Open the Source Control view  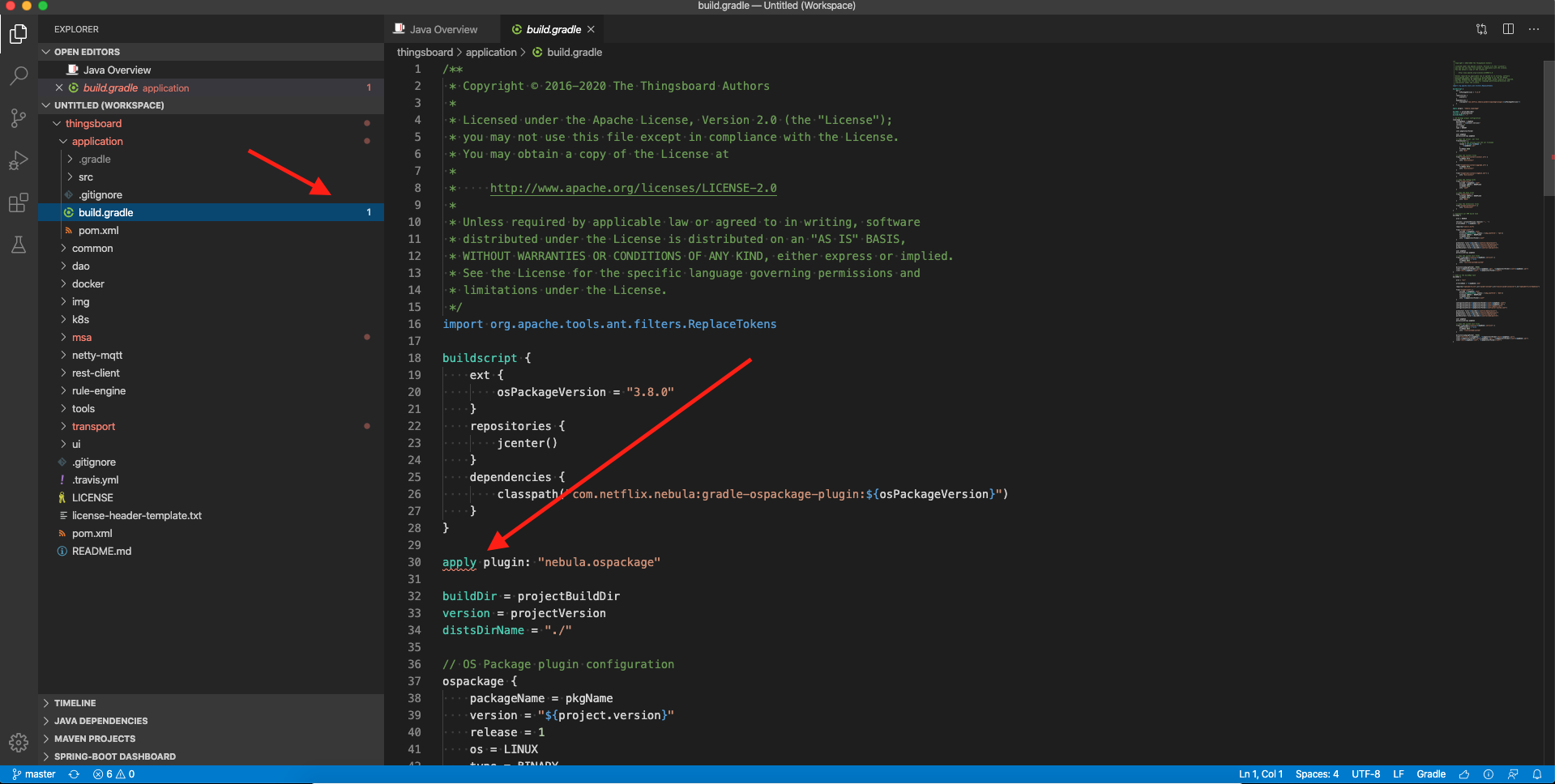pos(18,118)
